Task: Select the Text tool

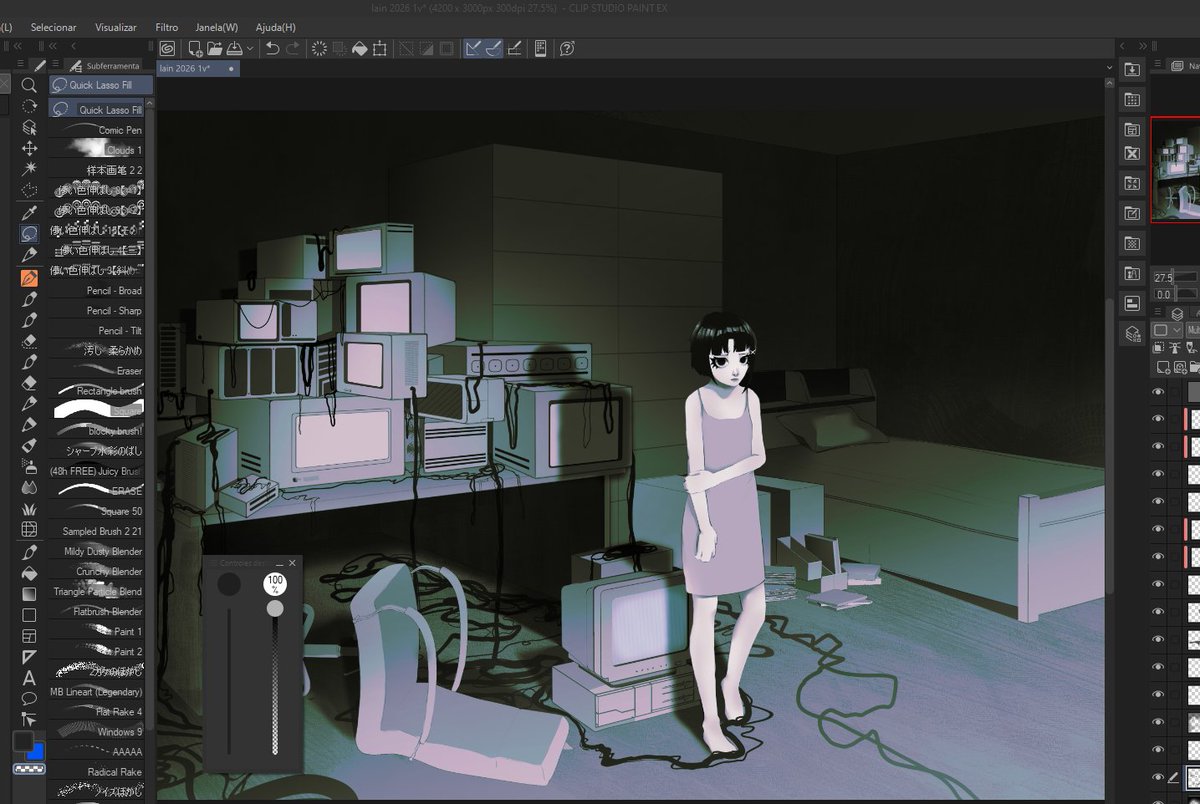Action: point(29,678)
